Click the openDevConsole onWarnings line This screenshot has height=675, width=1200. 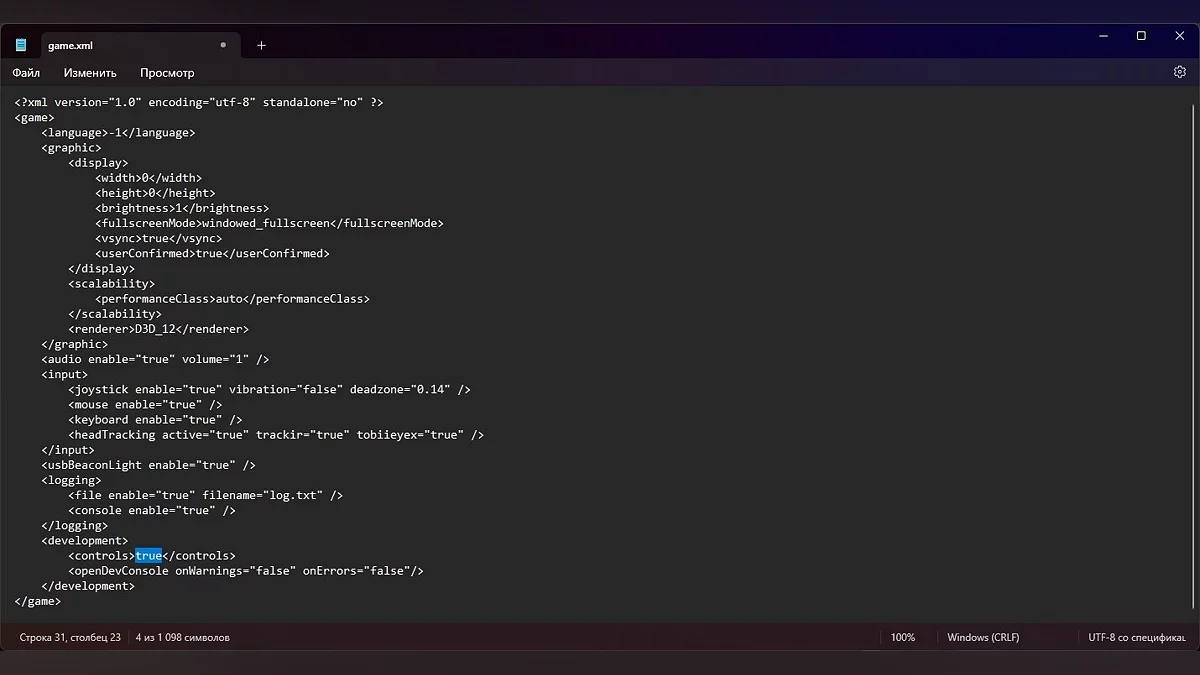(246, 571)
